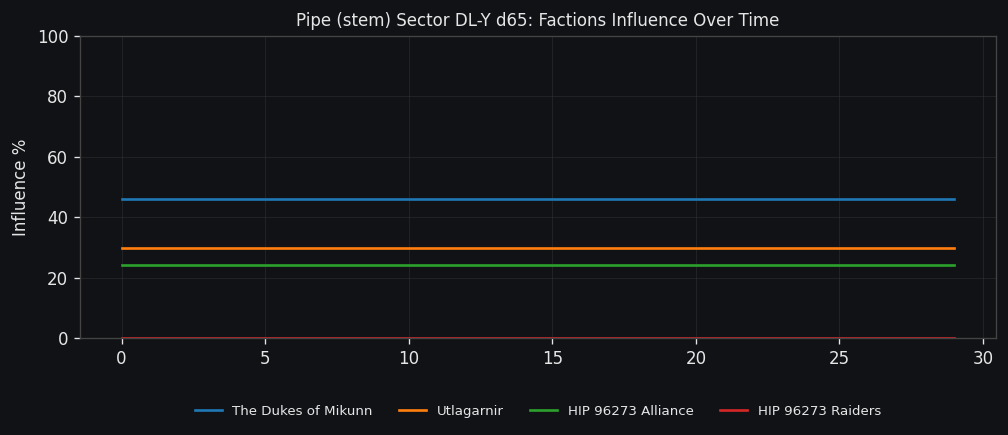This screenshot has width=1008, height=435.
Task: Select the red legend line marker
Action: (x=734, y=411)
